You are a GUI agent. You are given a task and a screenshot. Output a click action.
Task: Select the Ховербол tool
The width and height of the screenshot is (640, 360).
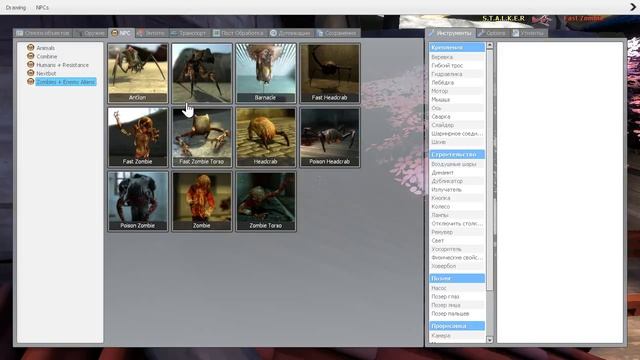pyautogui.click(x=457, y=266)
